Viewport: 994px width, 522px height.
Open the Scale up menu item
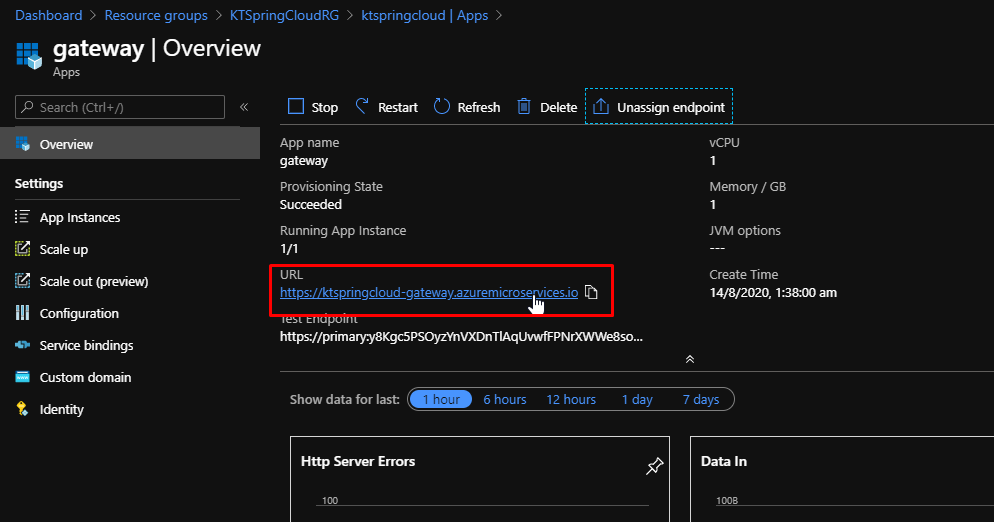point(64,249)
